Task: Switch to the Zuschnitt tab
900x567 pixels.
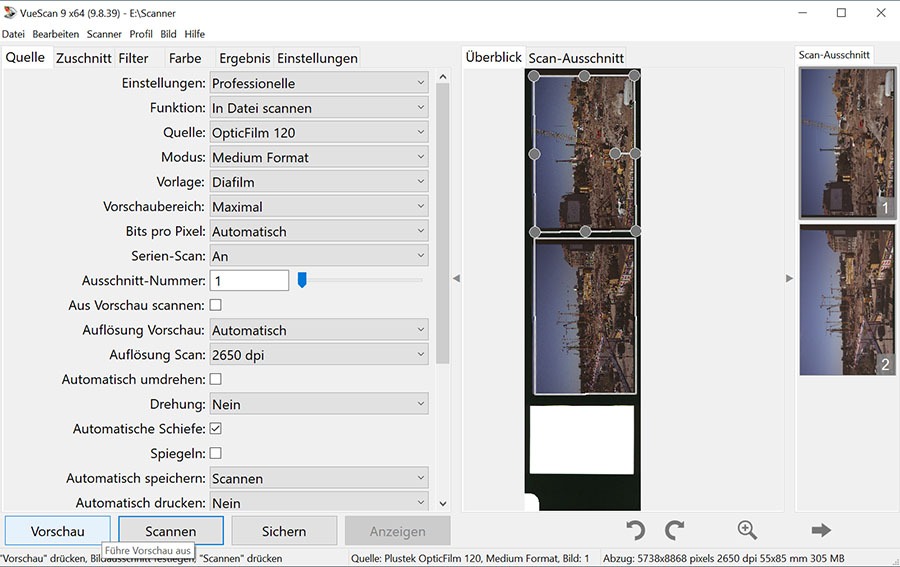Action: pyautogui.click(x=84, y=58)
